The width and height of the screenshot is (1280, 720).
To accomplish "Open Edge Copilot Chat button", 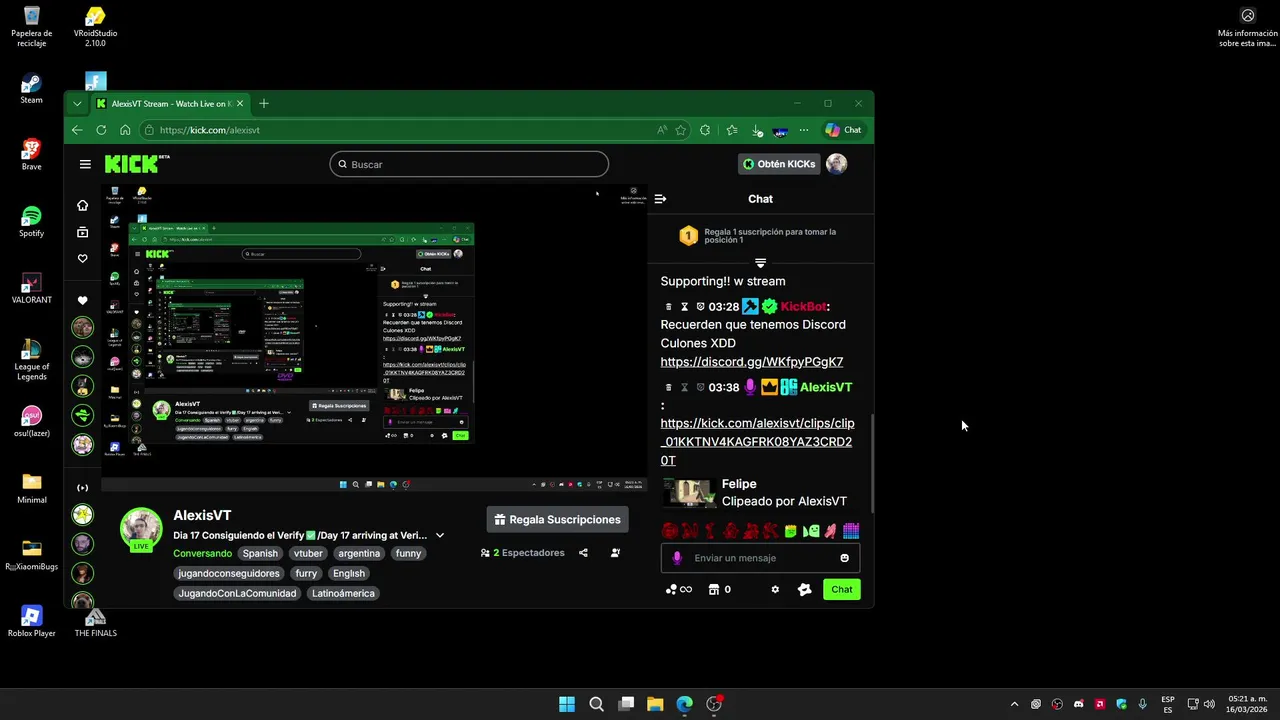I will click(843, 130).
